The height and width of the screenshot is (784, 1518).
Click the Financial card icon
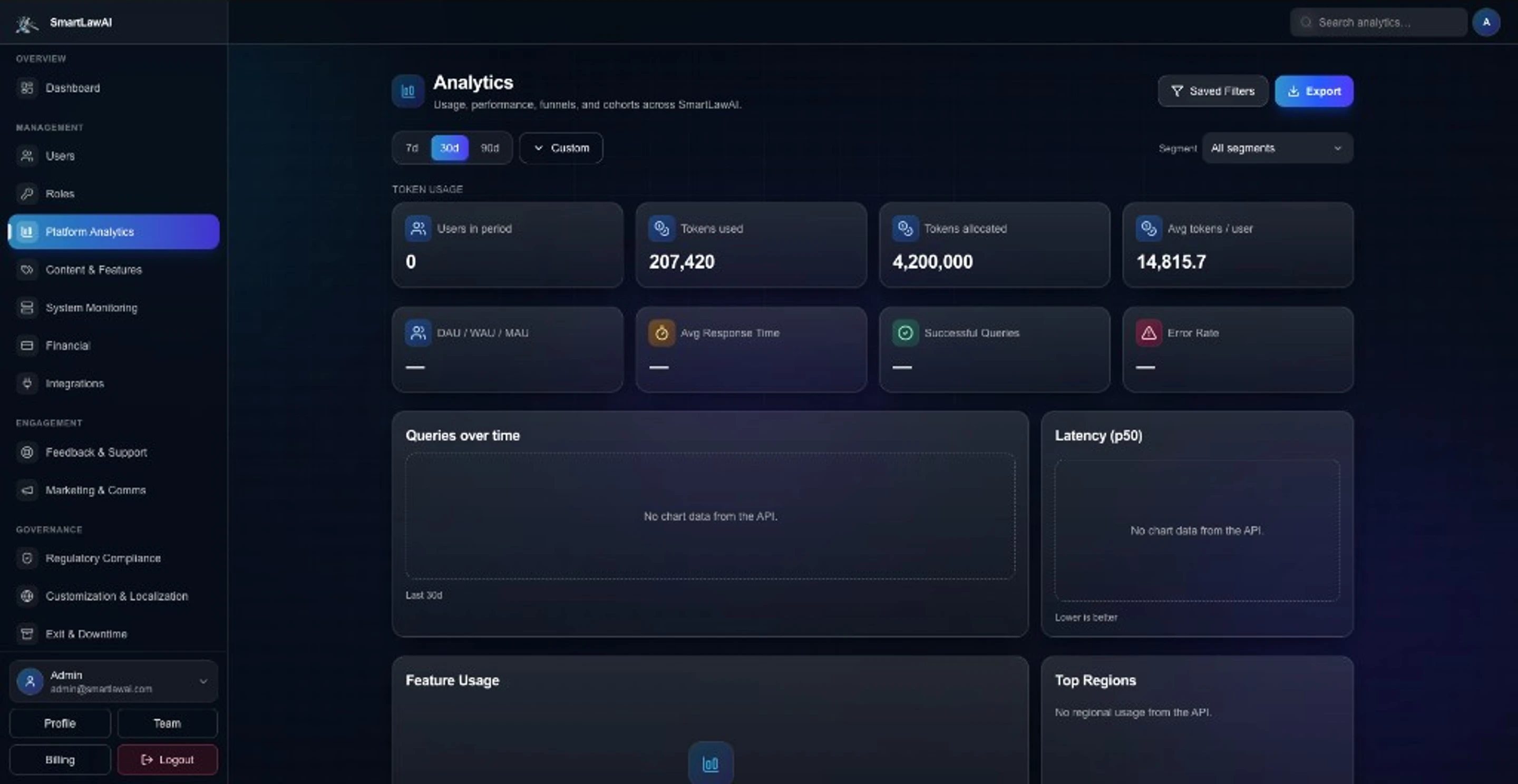[x=27, y=345]
